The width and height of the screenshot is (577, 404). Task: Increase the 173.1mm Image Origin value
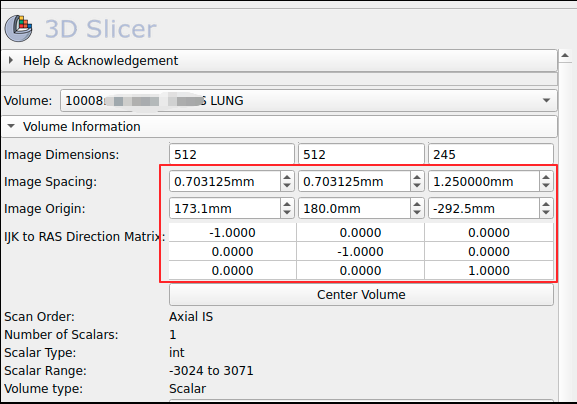pos(287,204)
